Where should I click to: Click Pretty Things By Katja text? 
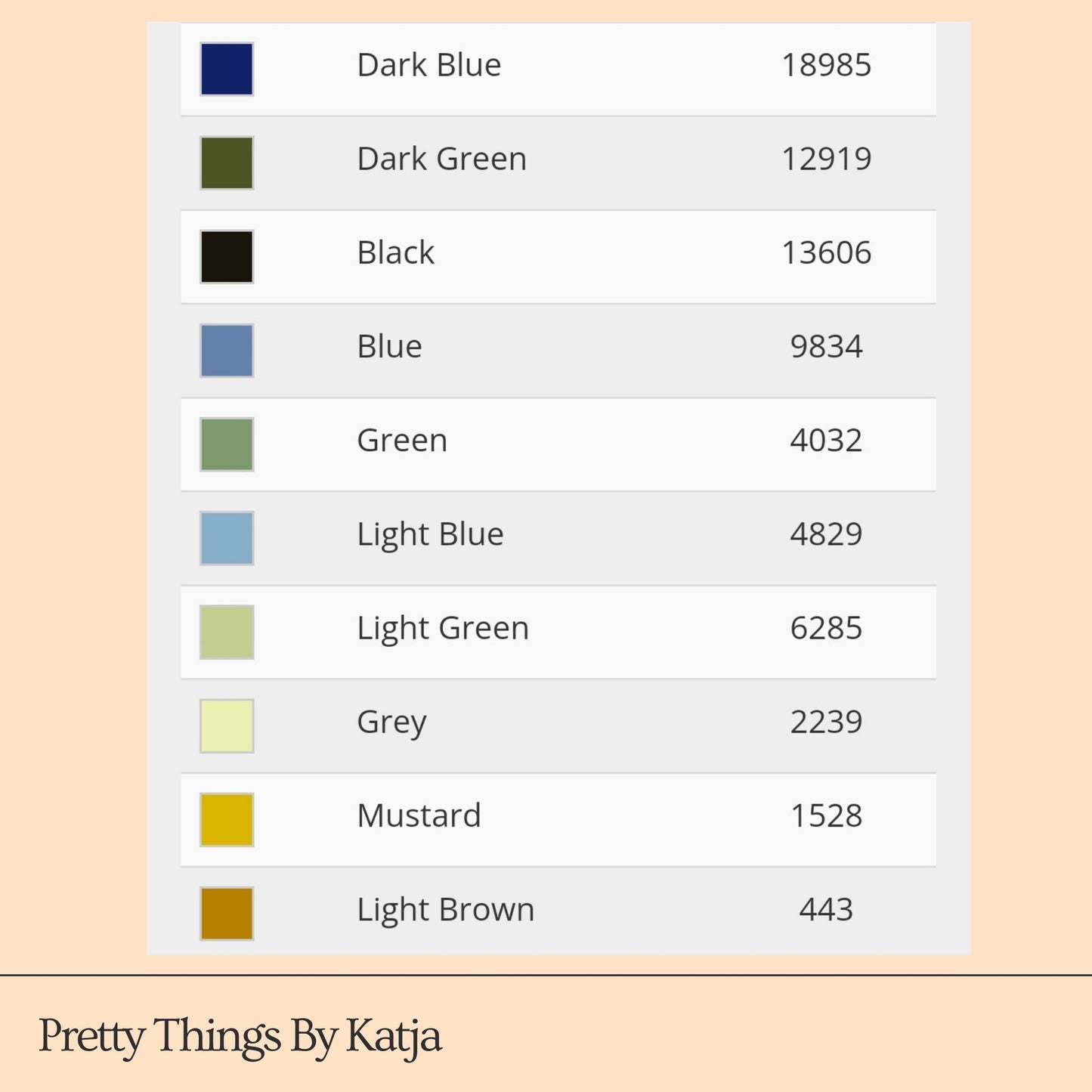[240, 1037]
